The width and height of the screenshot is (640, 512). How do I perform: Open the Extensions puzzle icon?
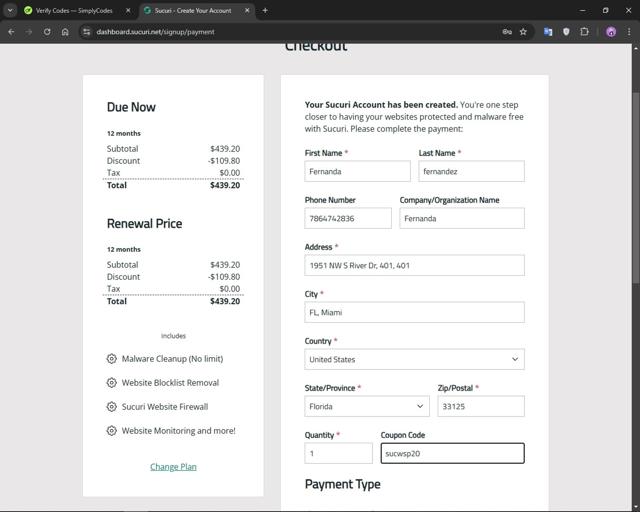tap(584, 32)
